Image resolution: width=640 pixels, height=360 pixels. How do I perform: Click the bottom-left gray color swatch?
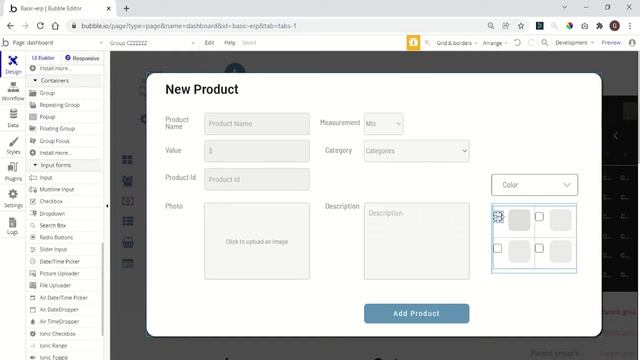coord(519,251)
